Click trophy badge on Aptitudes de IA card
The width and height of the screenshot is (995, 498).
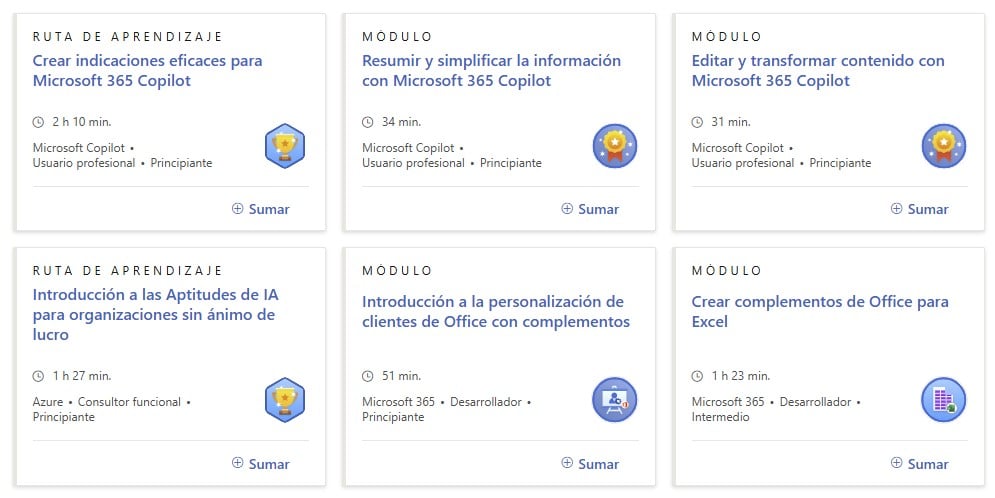coord(285,400)
